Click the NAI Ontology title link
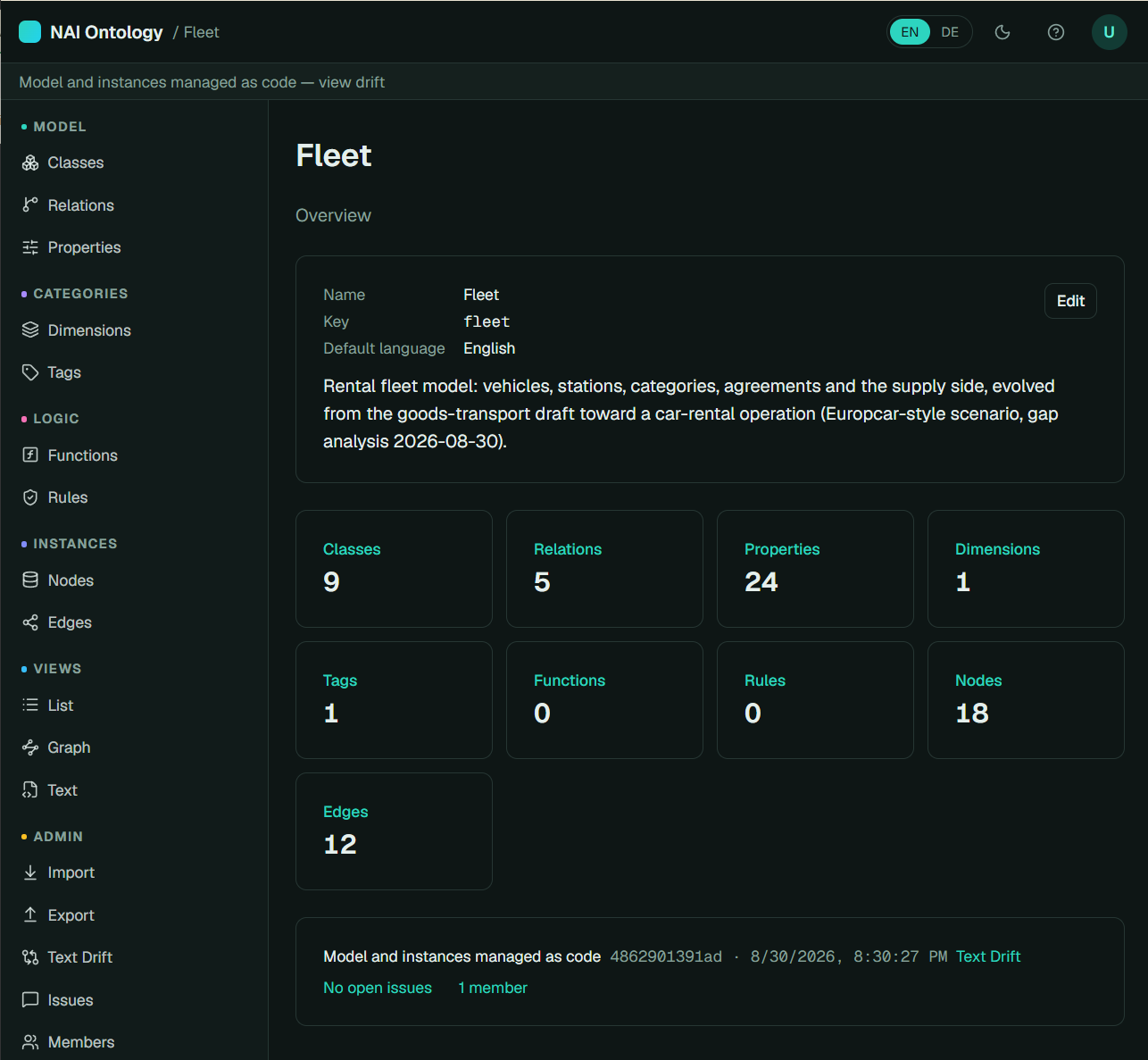 pos(106,32)
